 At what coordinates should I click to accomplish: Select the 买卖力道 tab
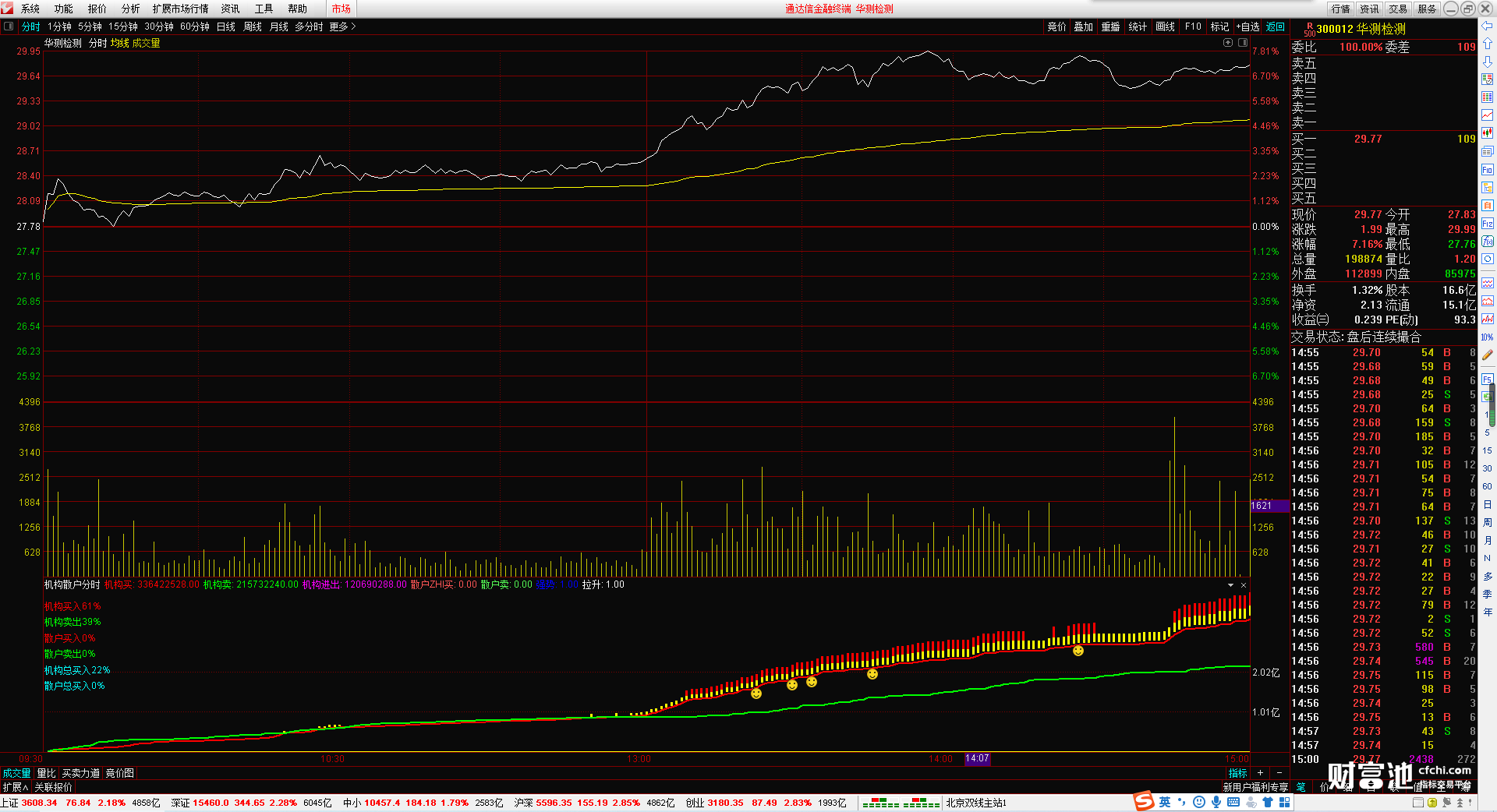coord(81,773)
